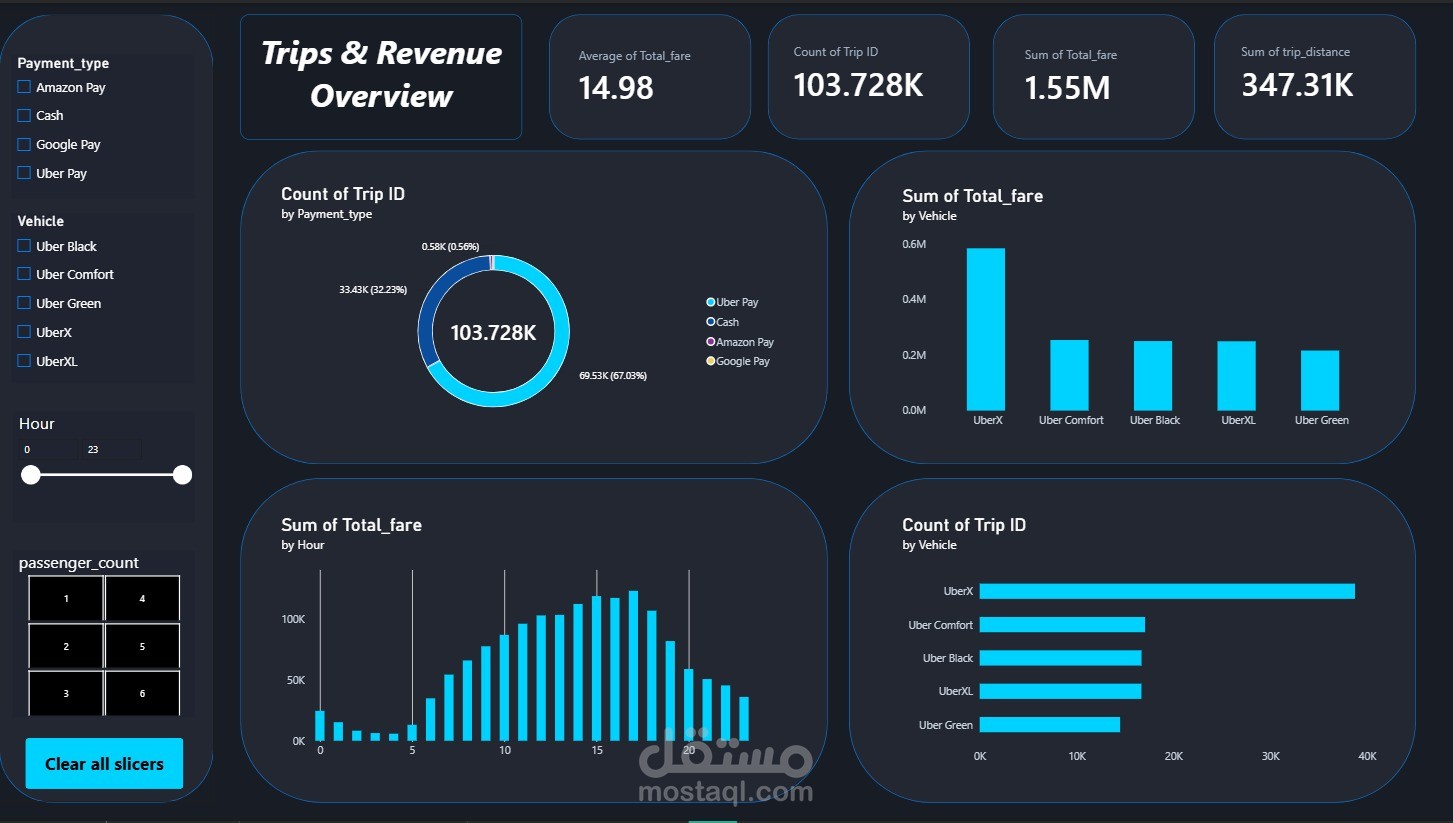Click the Sum of Total_fare card 1.55M
The image size is (1453, 823).
(1093, 77)
